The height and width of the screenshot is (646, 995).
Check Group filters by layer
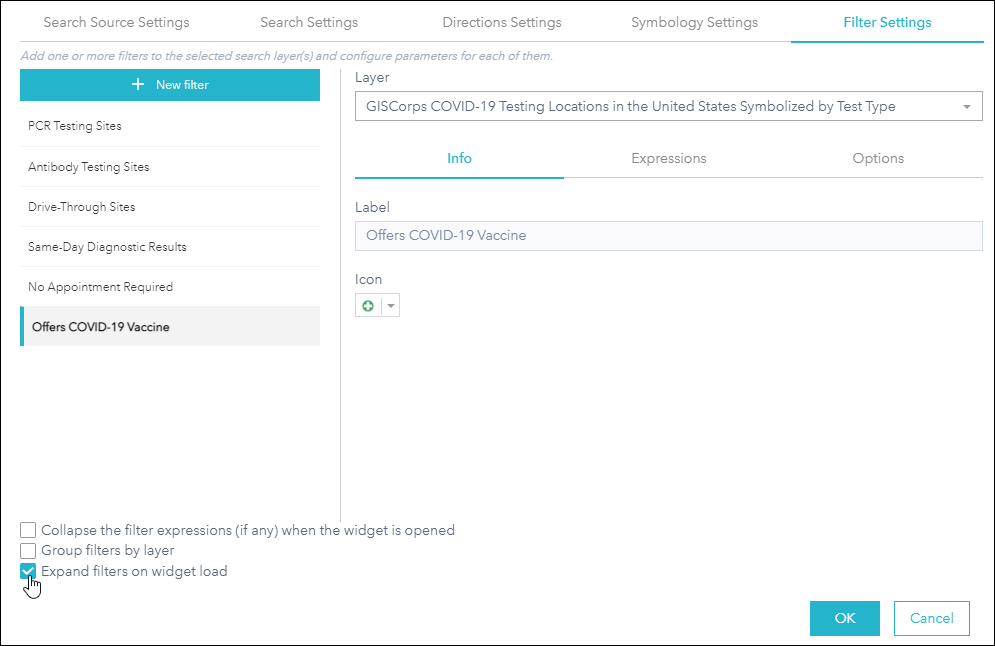[x=28, y=550]
